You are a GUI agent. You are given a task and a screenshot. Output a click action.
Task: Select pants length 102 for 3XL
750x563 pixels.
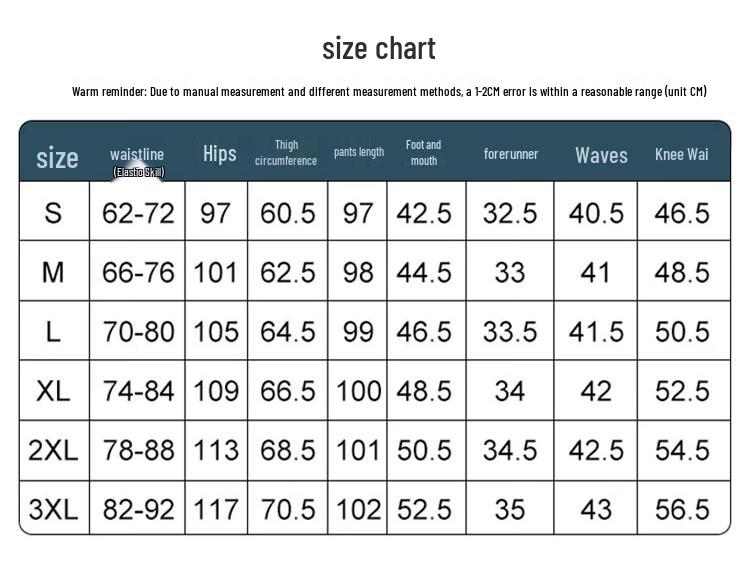point(359,509)
